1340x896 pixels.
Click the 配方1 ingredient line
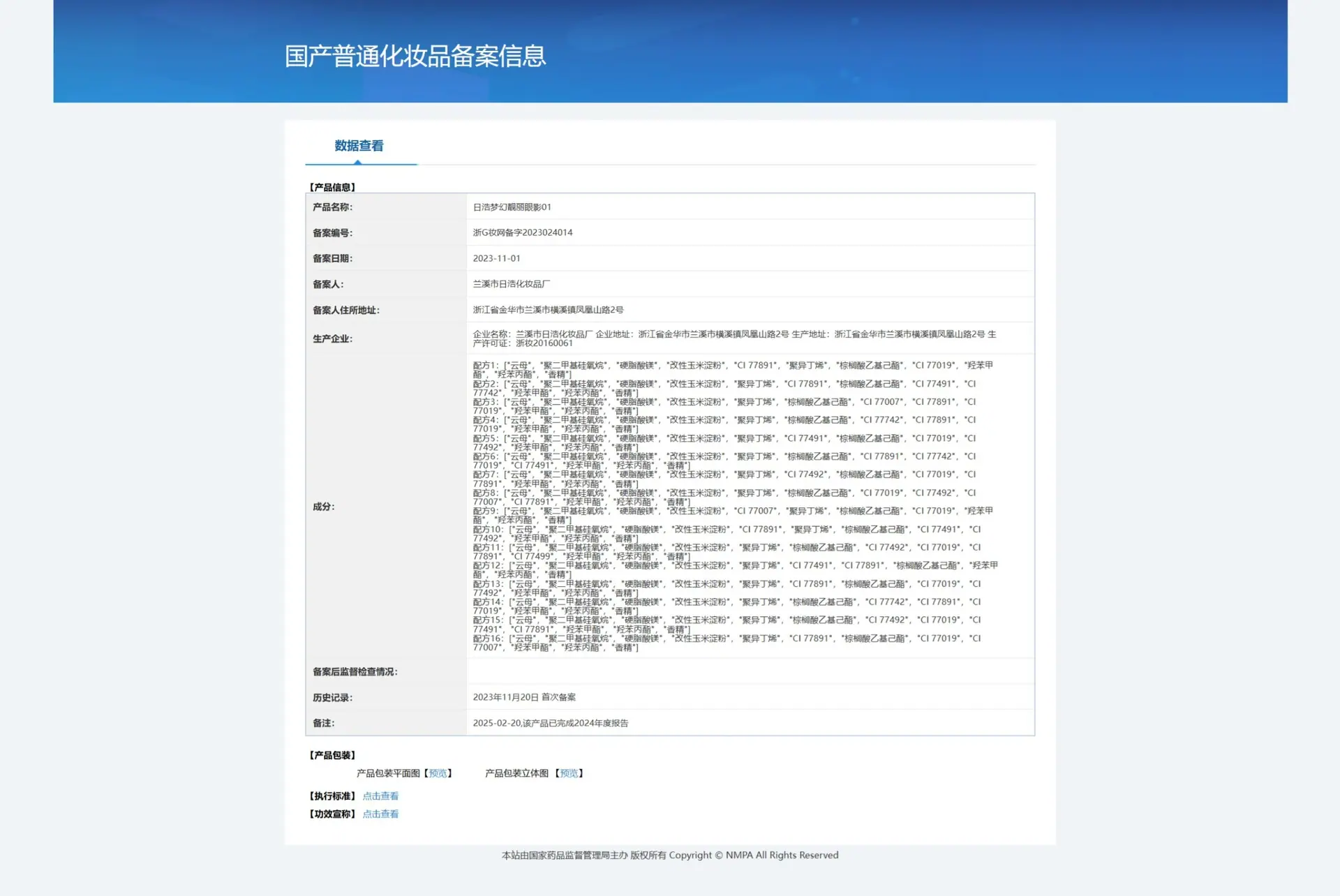[x=733, y=370]
